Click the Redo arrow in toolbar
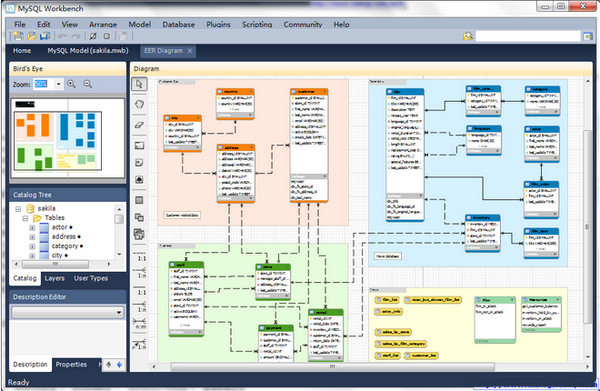Viewport: 600px width, 391px height. click(76, 36)
